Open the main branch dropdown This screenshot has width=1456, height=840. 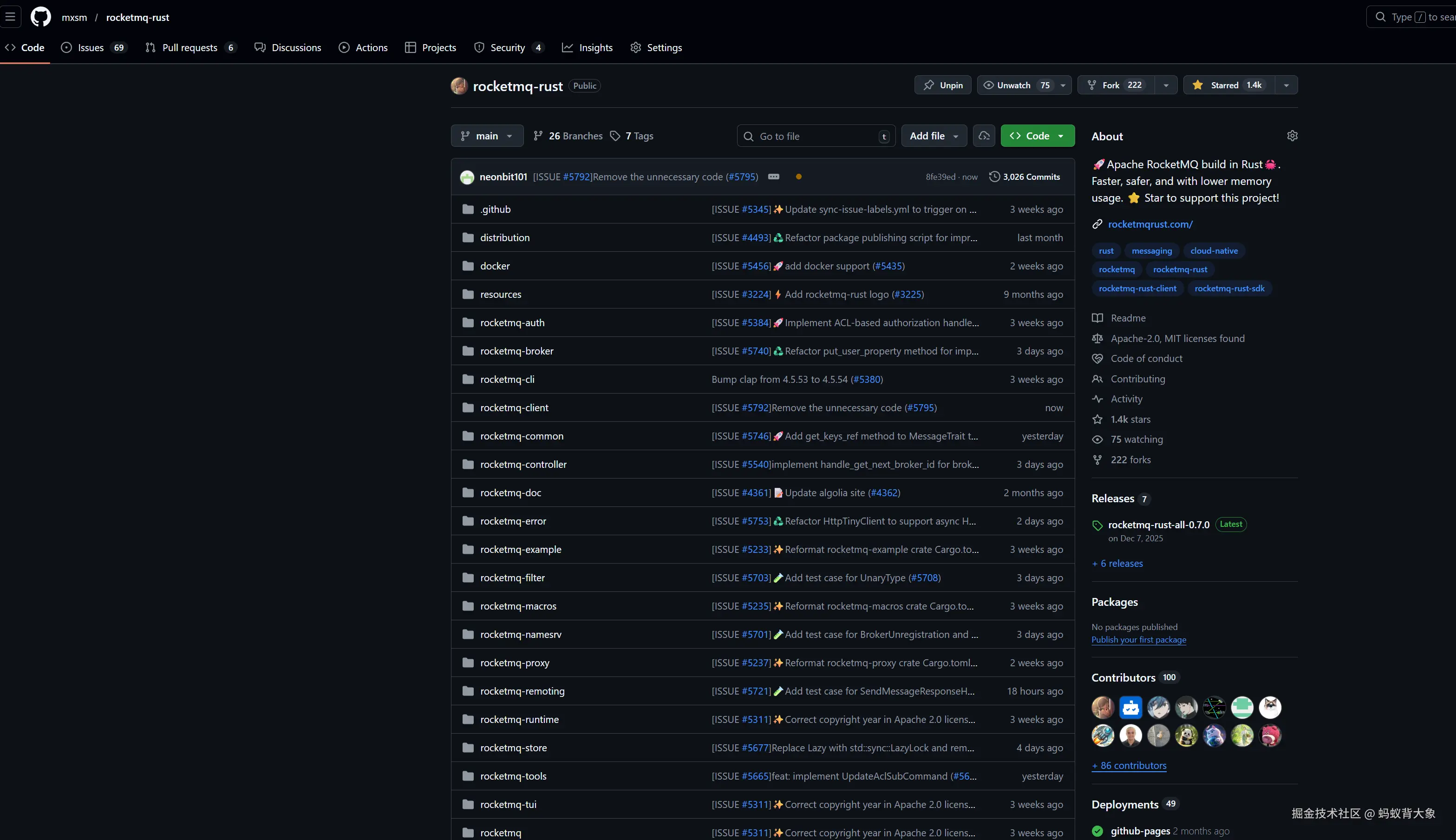point(487,136)
